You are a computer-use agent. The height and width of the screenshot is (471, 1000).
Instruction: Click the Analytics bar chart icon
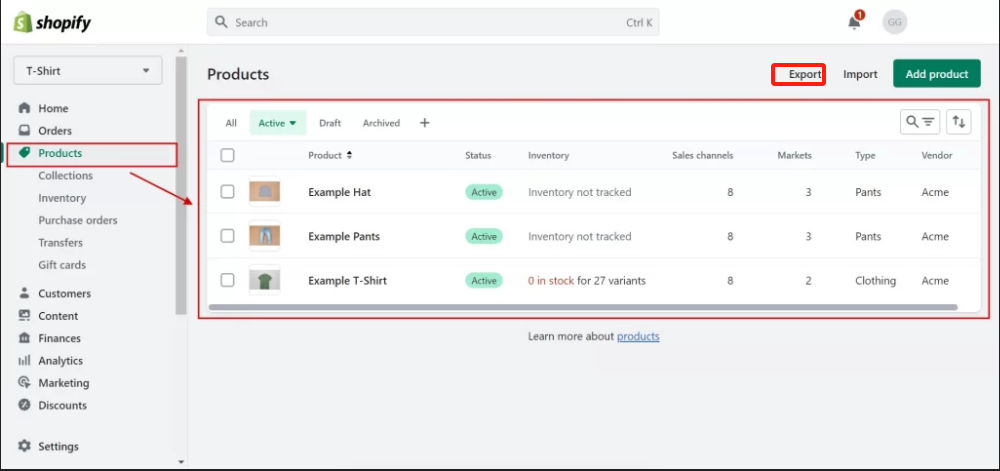(x=24, y=361)
